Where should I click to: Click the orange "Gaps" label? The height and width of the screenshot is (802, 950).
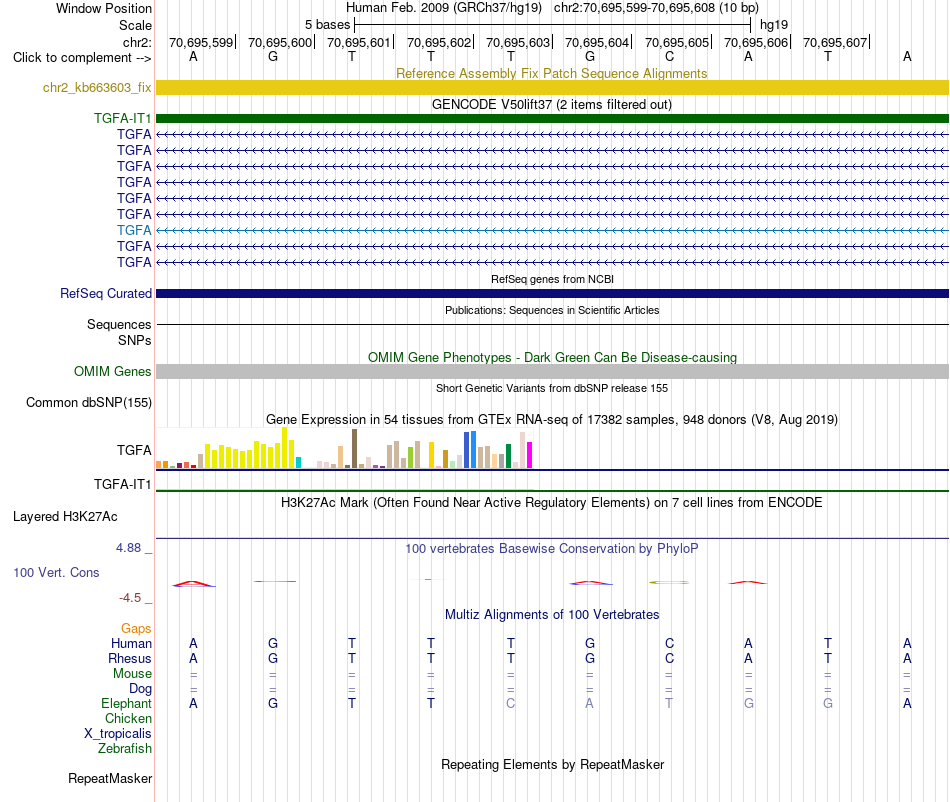(x=136, y=628)
